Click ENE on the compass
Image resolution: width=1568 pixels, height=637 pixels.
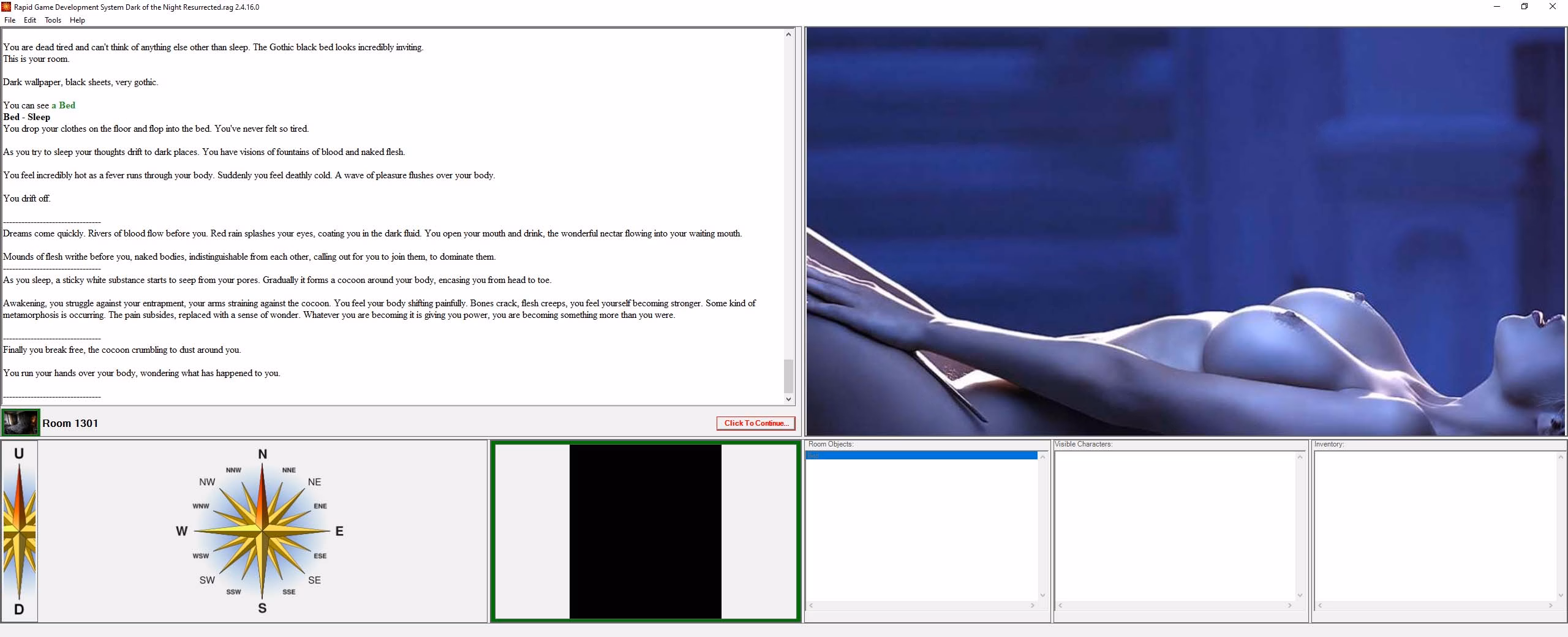click(x=320, y=507)
